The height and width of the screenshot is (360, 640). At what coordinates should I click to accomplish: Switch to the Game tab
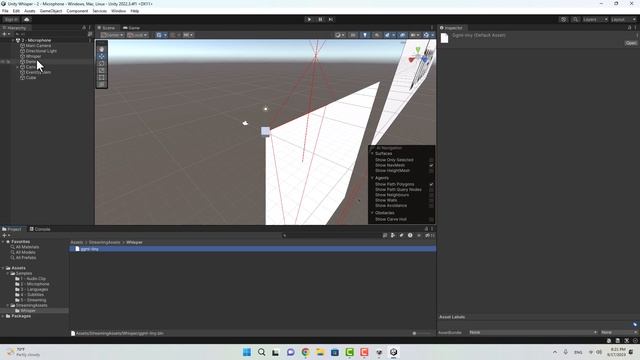(x=131, y=28)
